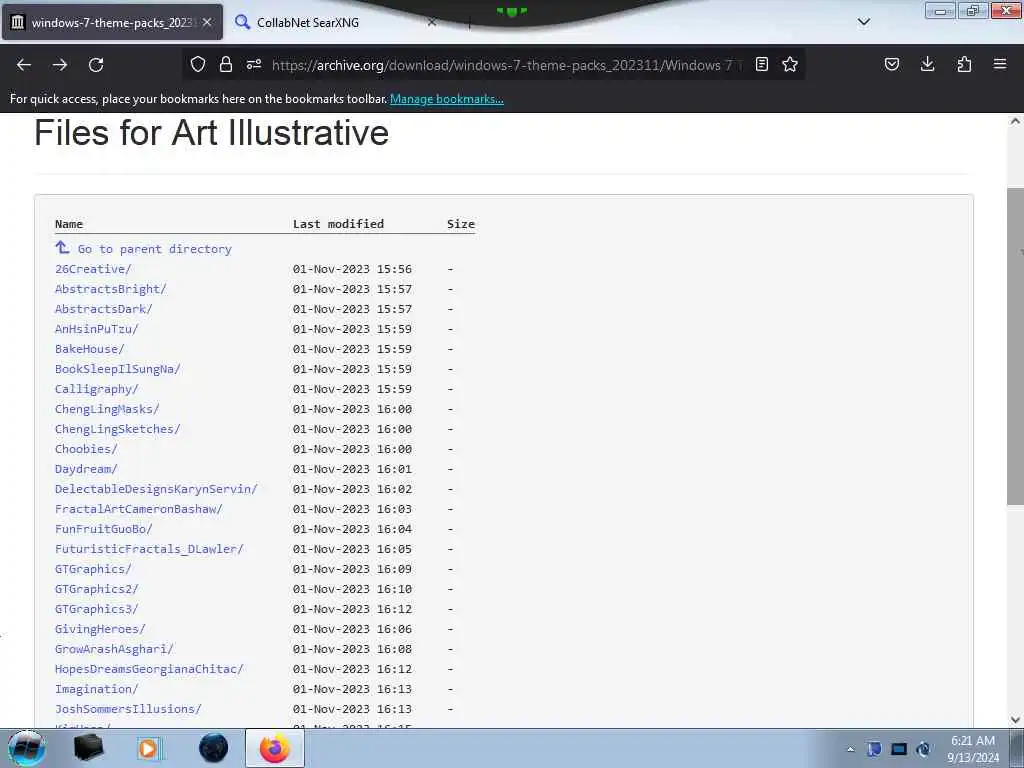Launch the media player taskbar icon
The image size is (1024, 768).
(150, 748)
